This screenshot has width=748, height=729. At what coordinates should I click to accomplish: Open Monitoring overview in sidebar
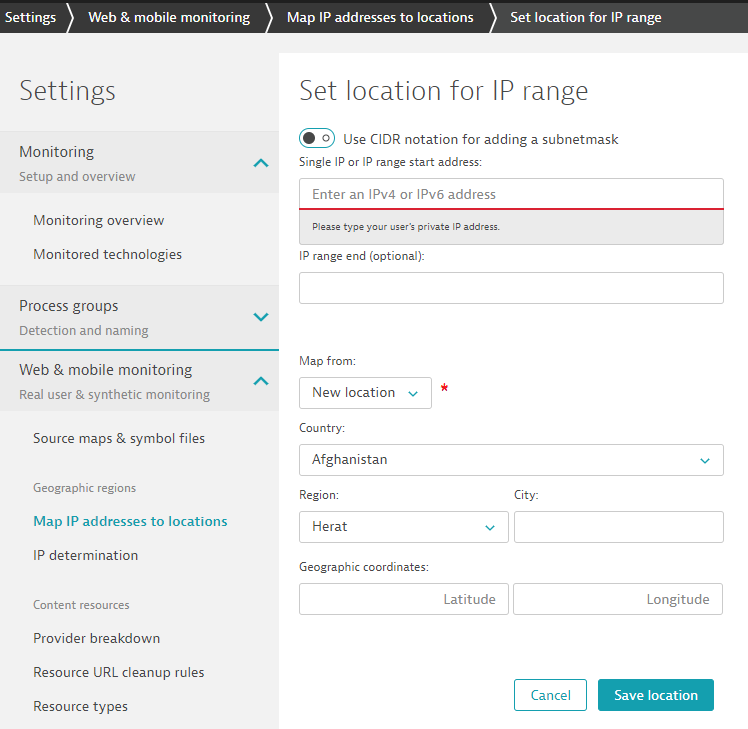[98, 220]
